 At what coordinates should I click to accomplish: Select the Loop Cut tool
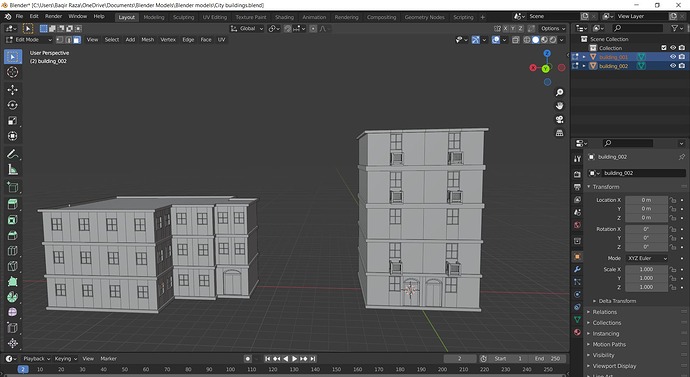tap(13, 250)
